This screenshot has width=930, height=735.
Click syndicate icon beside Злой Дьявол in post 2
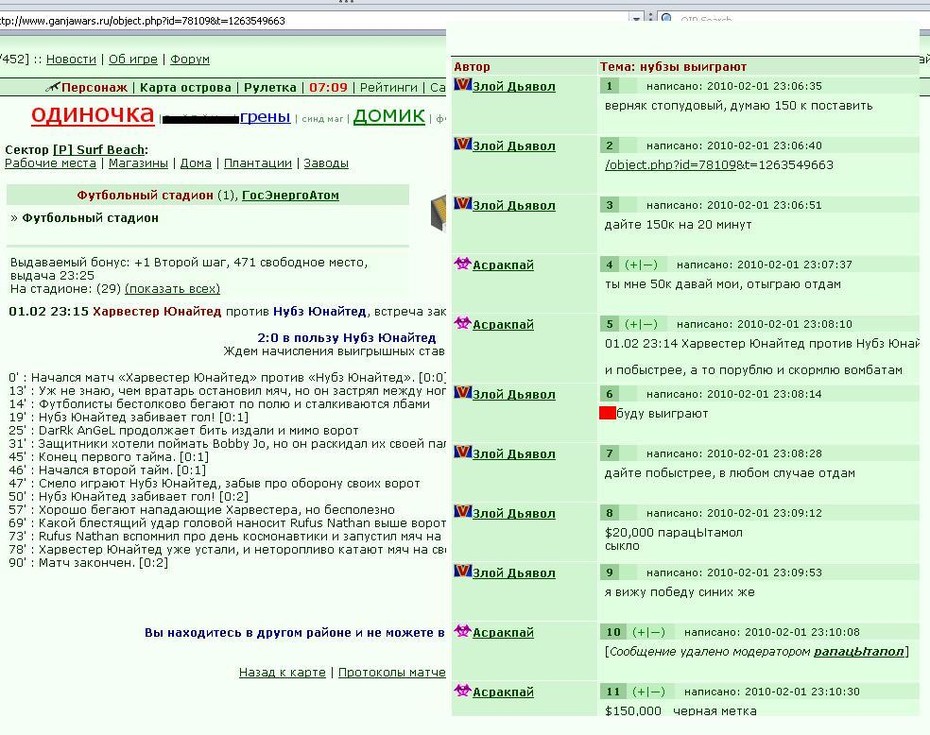tap(463, 144)
